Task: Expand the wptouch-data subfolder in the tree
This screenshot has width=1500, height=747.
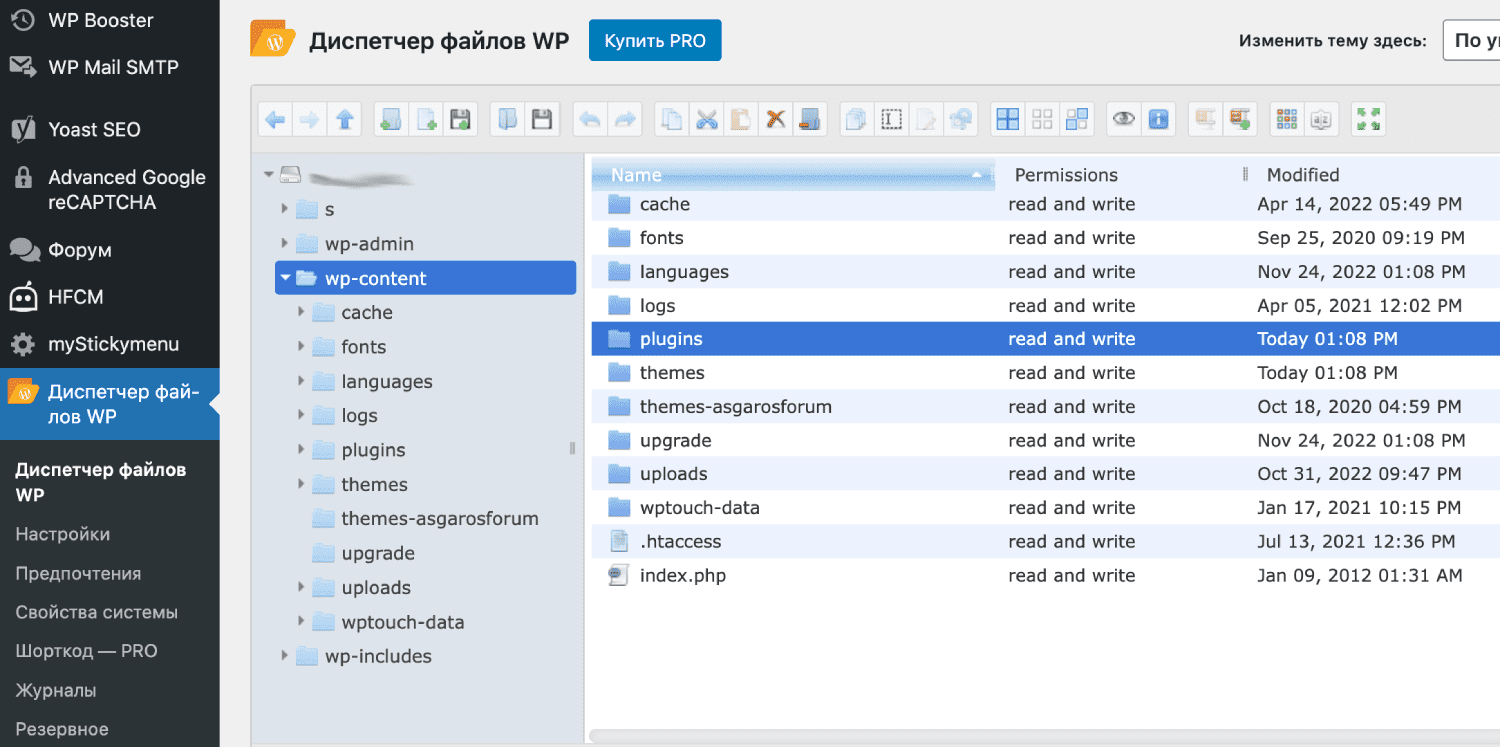Action: pyautogui.click(x=301, y=621)
